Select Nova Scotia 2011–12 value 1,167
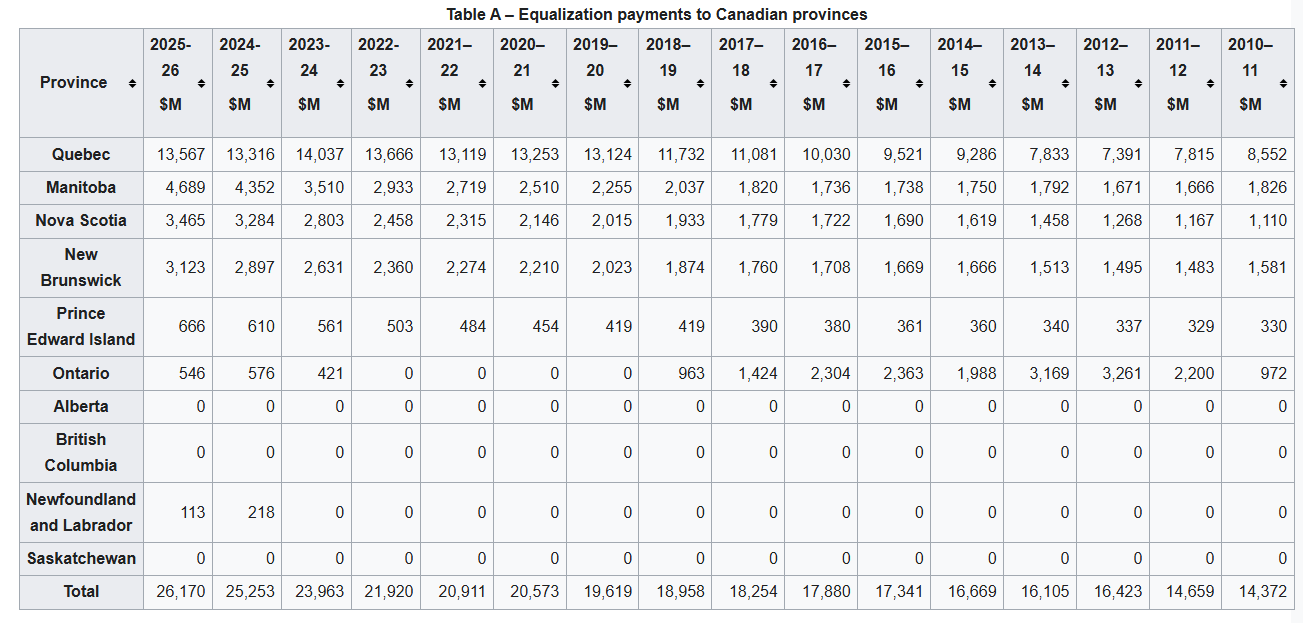This screenshot has width=1303, height=623. (1195, 220)
